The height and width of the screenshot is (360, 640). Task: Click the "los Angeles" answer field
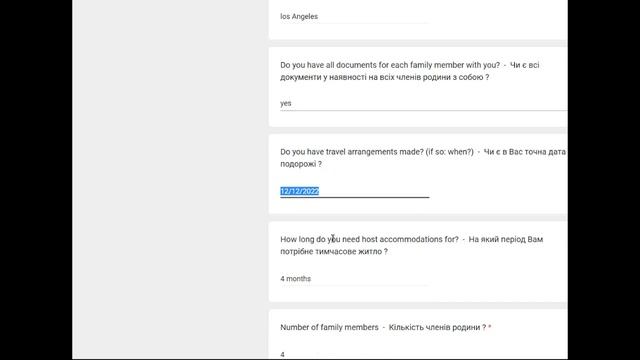354,17
